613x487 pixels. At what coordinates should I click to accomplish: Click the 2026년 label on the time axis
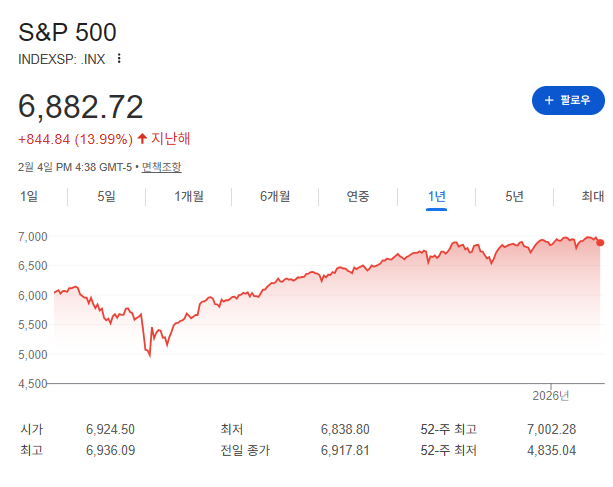coord(550,395)
